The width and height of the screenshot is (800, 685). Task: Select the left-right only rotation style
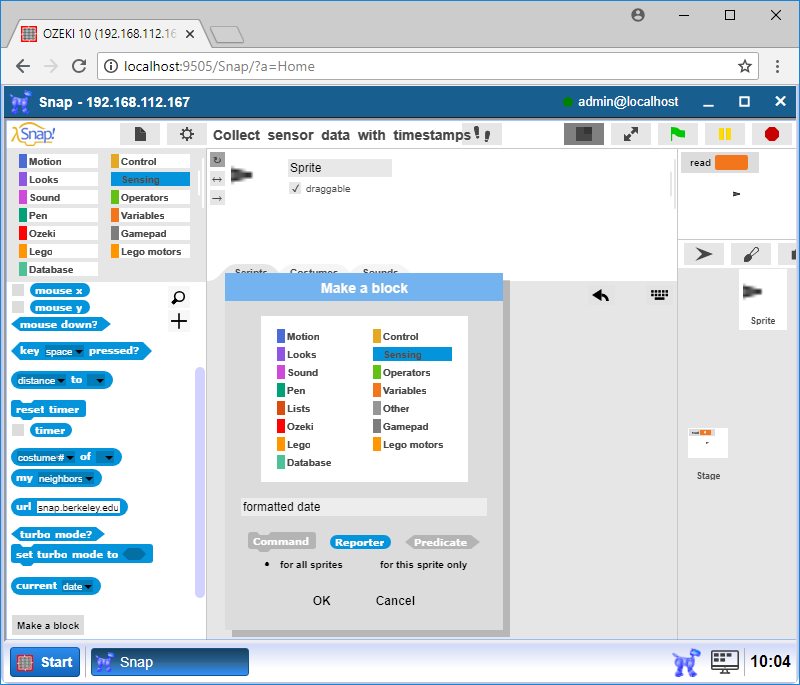click(x=217, y=179)
